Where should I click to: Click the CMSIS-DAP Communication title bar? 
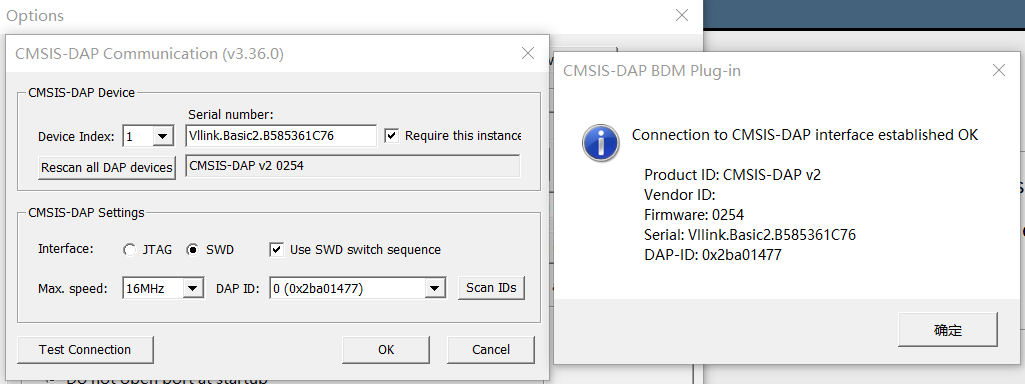(261, 54)
